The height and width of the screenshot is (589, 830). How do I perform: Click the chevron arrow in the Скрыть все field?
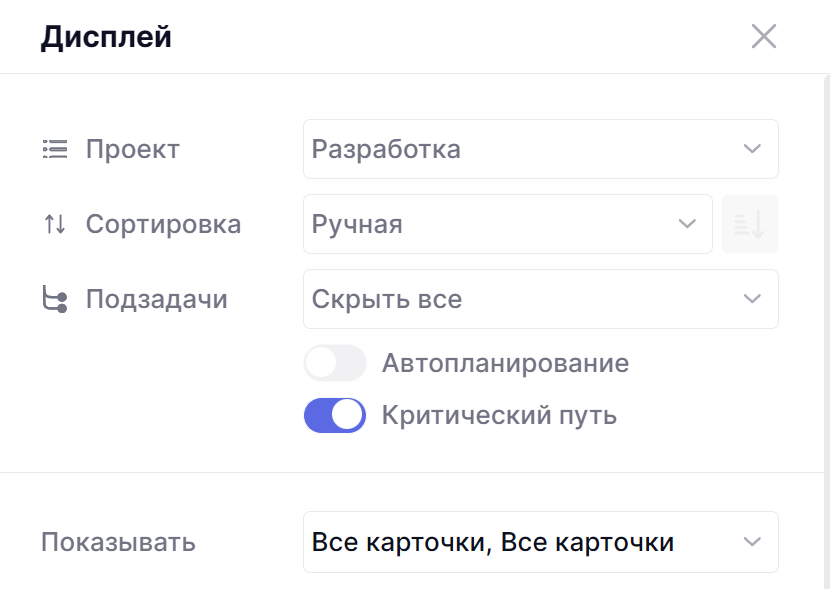tap(752, 299)
